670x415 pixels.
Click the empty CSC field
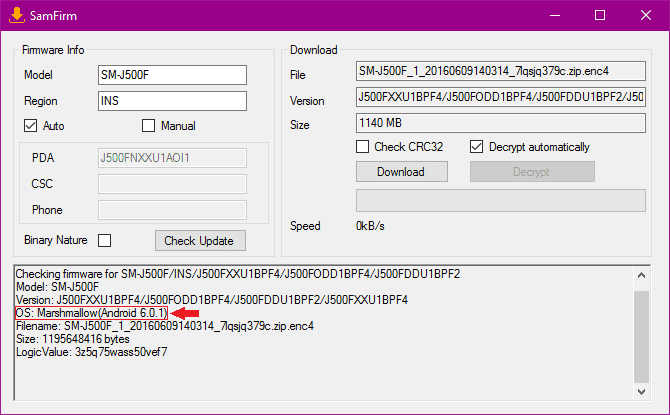pos(172,184)
